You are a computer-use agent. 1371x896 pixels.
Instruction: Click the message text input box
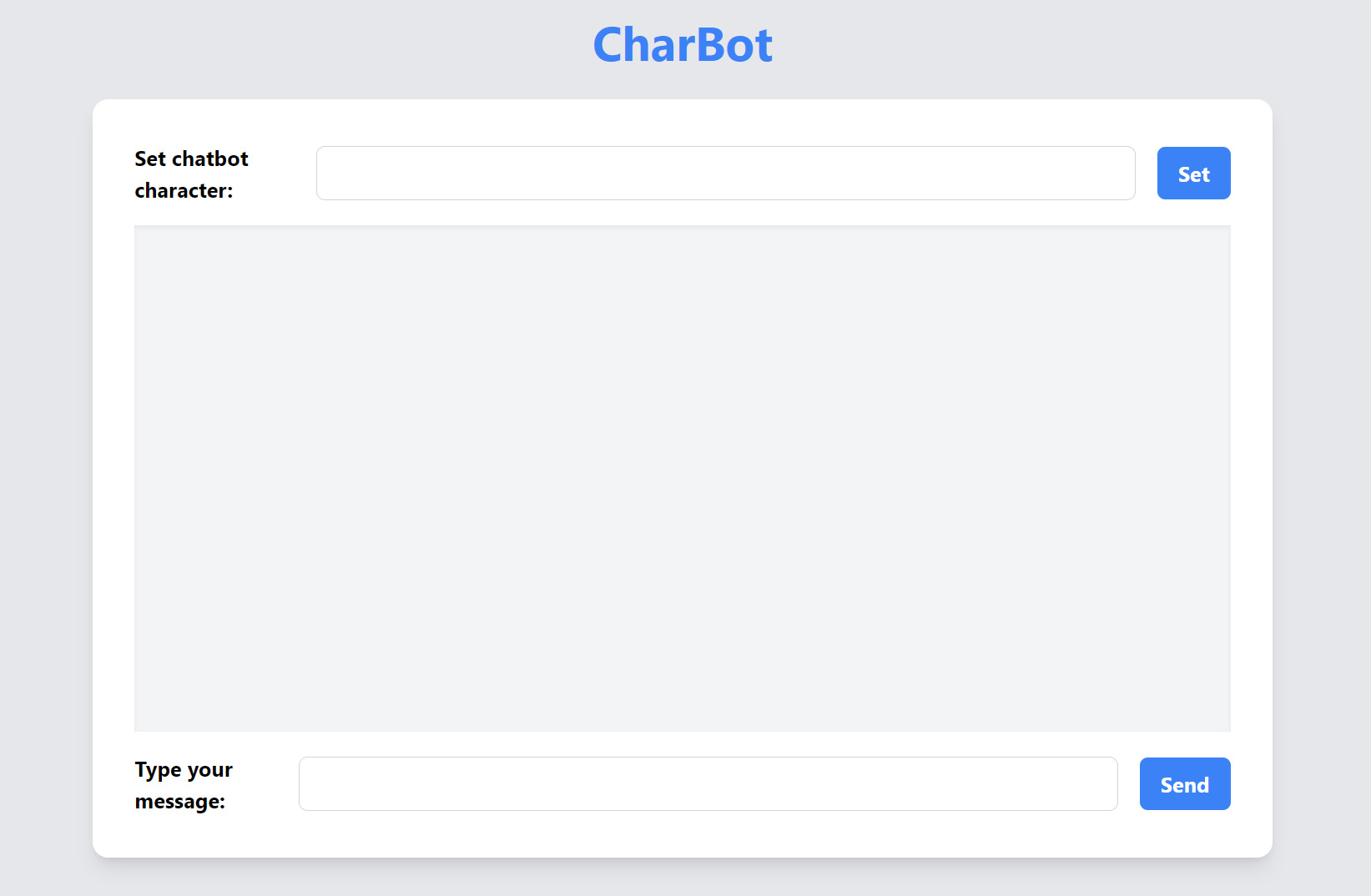point(708,784)
